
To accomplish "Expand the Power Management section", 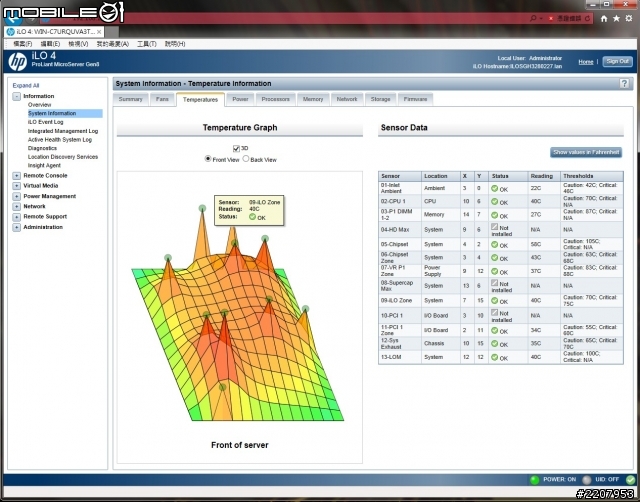I will [x=16, y=196].
